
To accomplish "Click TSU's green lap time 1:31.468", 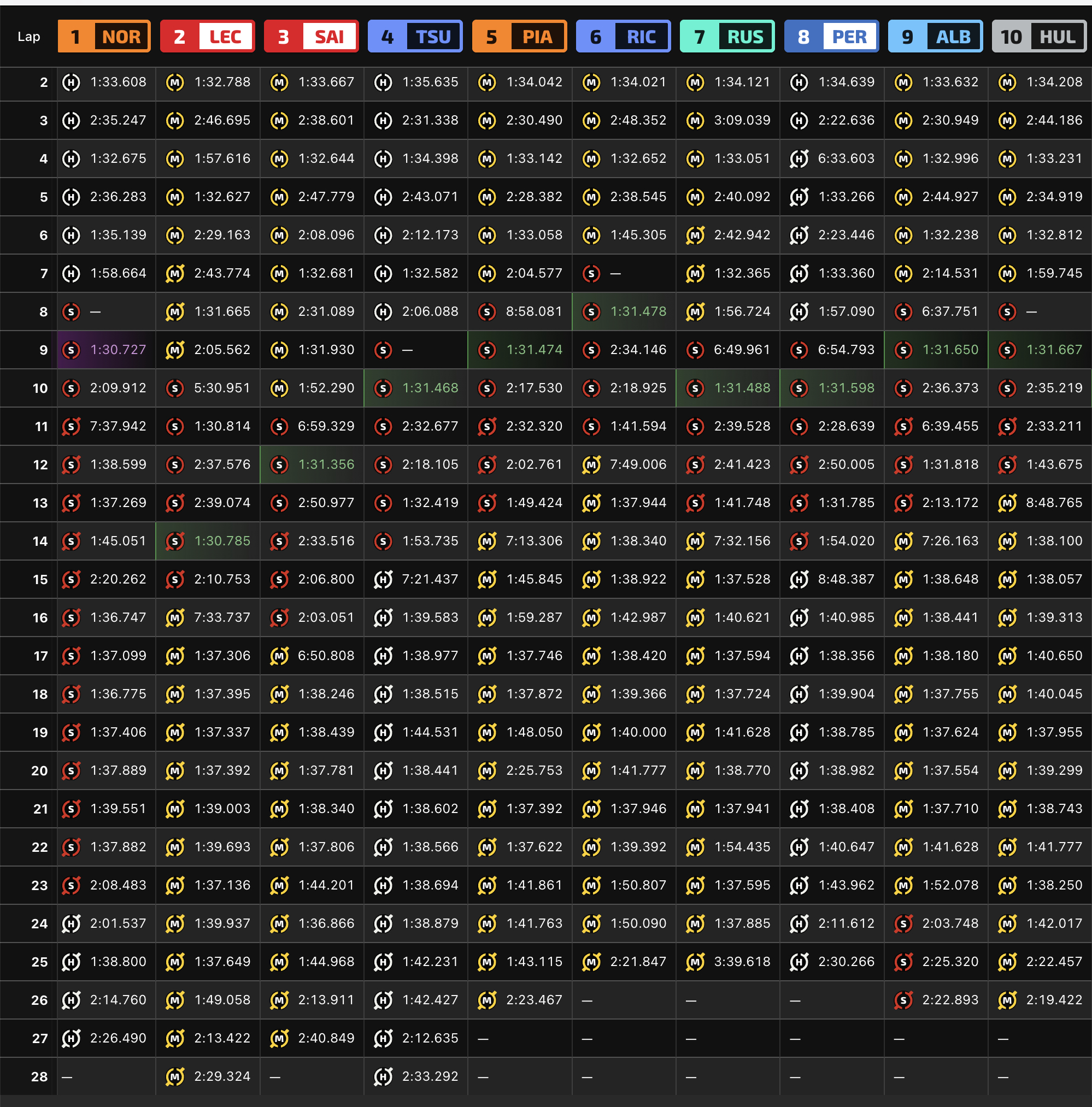I will pyautogui.click(x=431, y=388).
